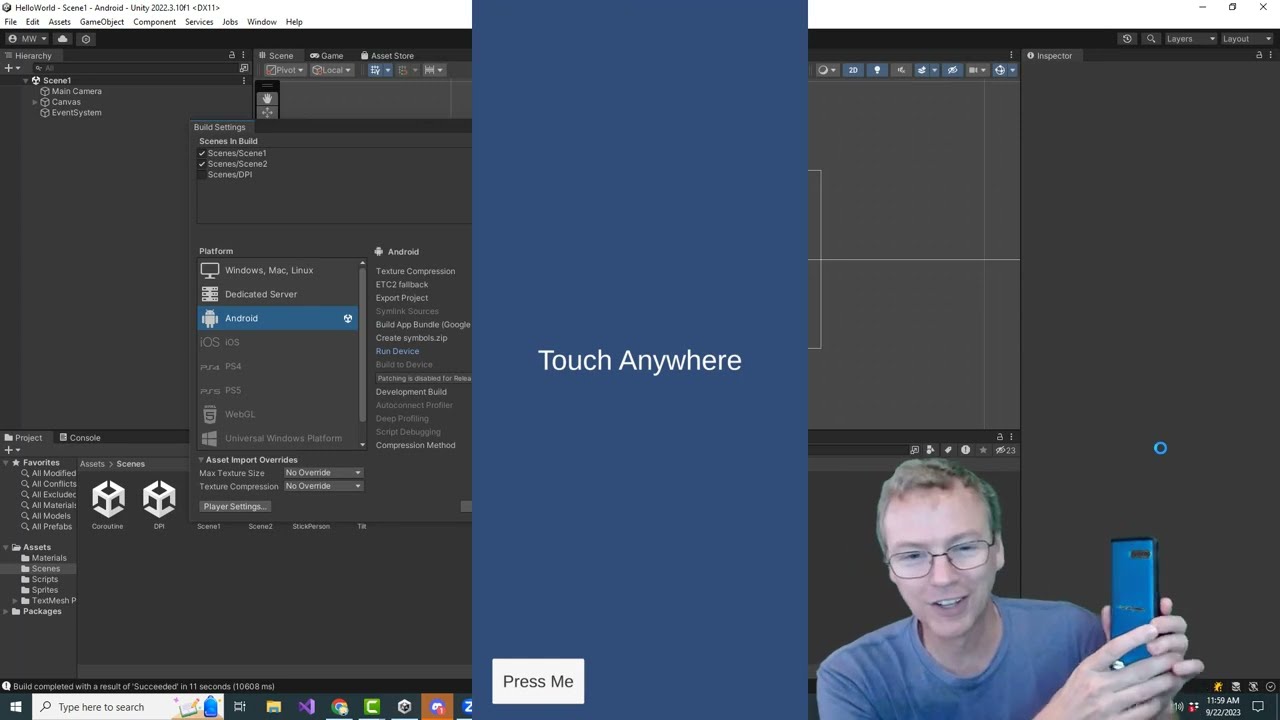This screenshot has width=1280, height=720.
Task: Toggle hidden objects visibility eye icon
Action: tap(952, 70)
